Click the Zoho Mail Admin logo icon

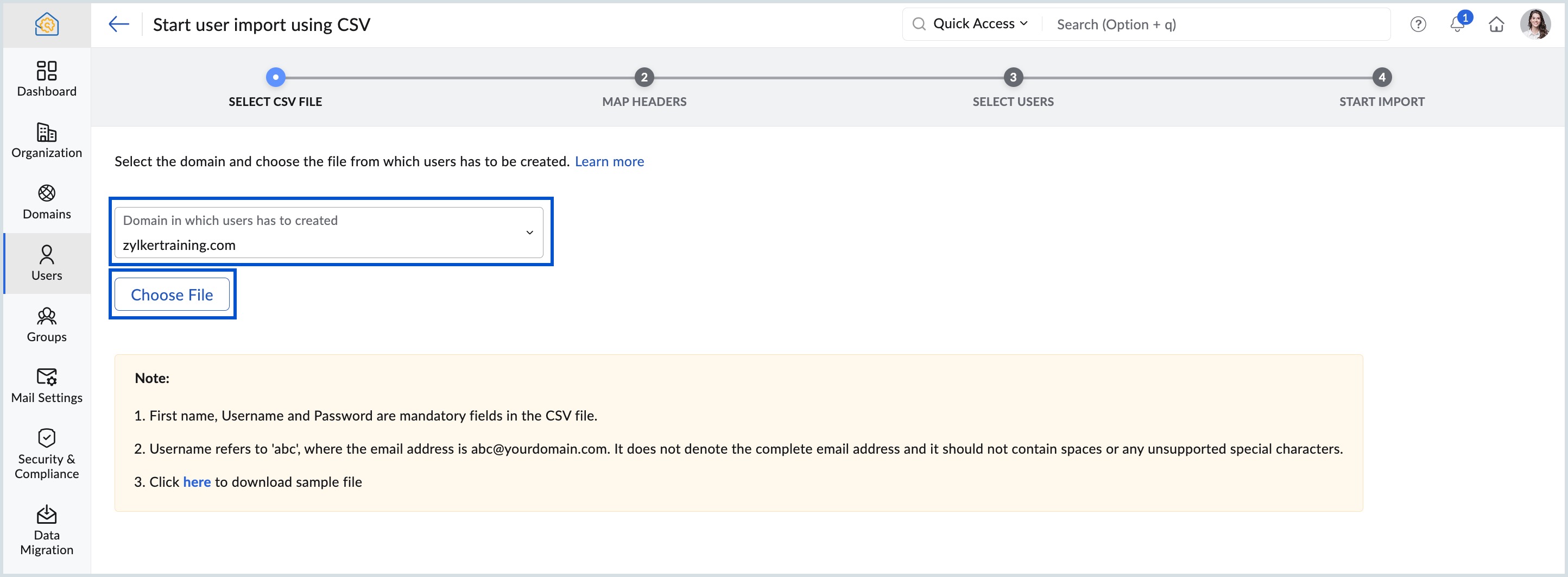[47, 24]
